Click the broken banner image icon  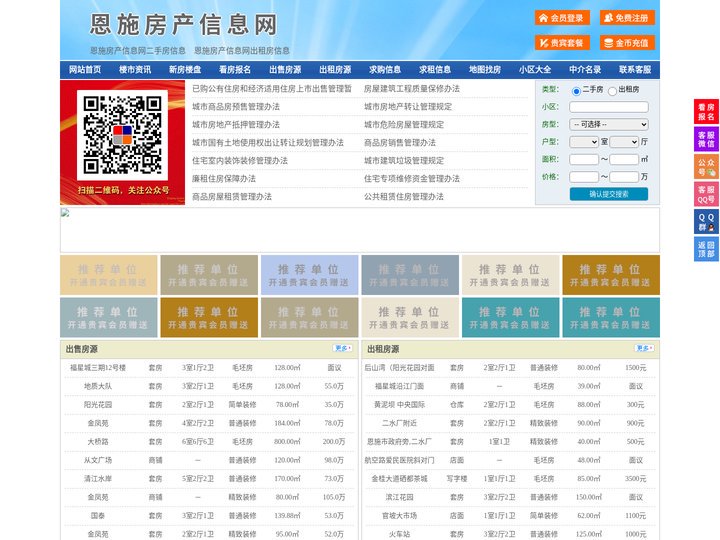click(65, 213)
